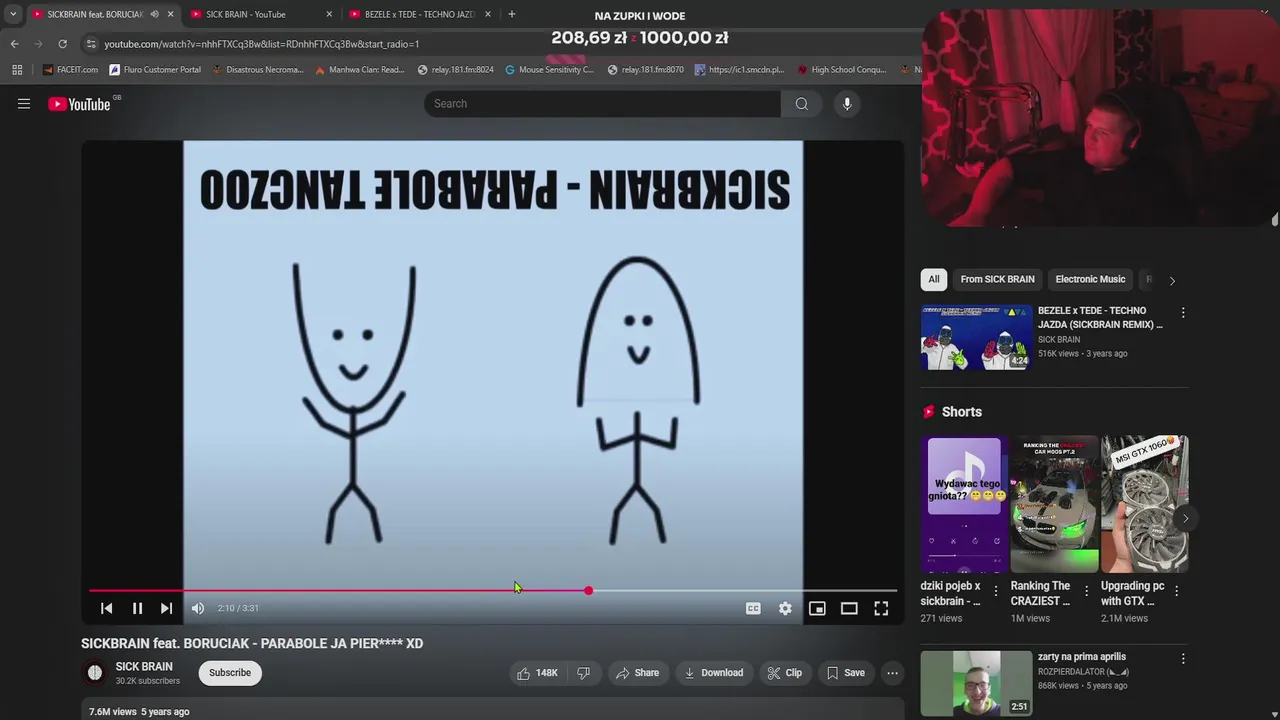The image size is (1280, 720).
Task: Download the video
Action: coord(713,673)
